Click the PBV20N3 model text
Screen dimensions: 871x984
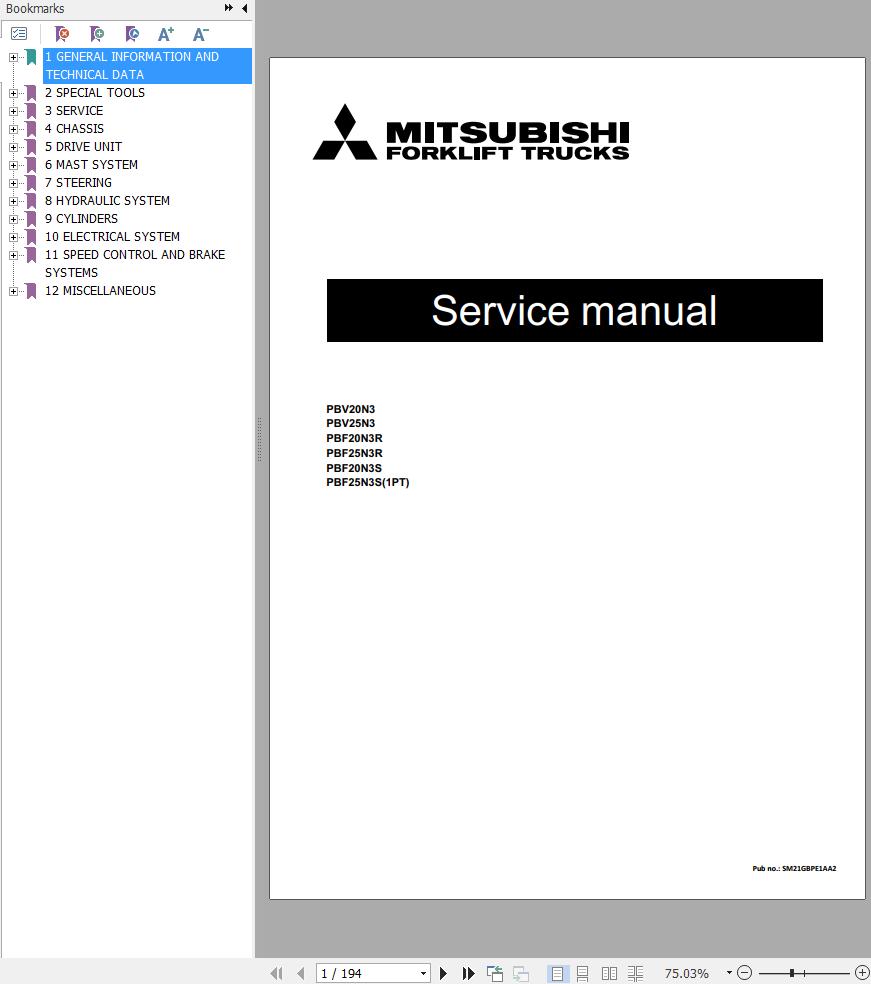click(x=350, y=409)
